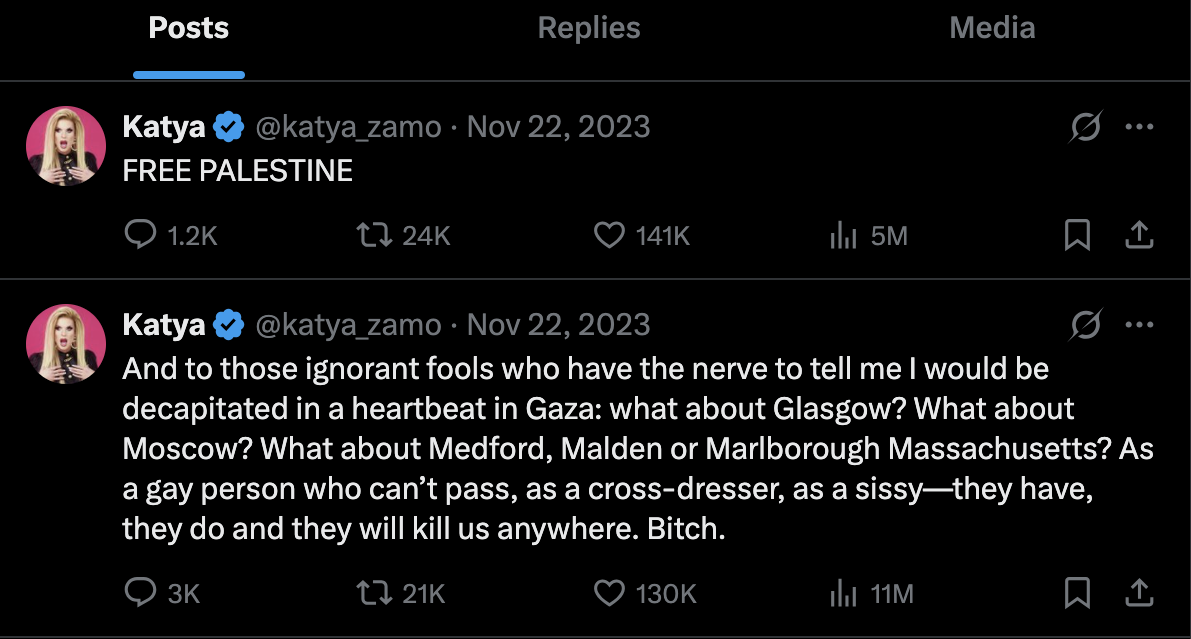Reply to the FREE PALESTINE post

pos(139,235)
